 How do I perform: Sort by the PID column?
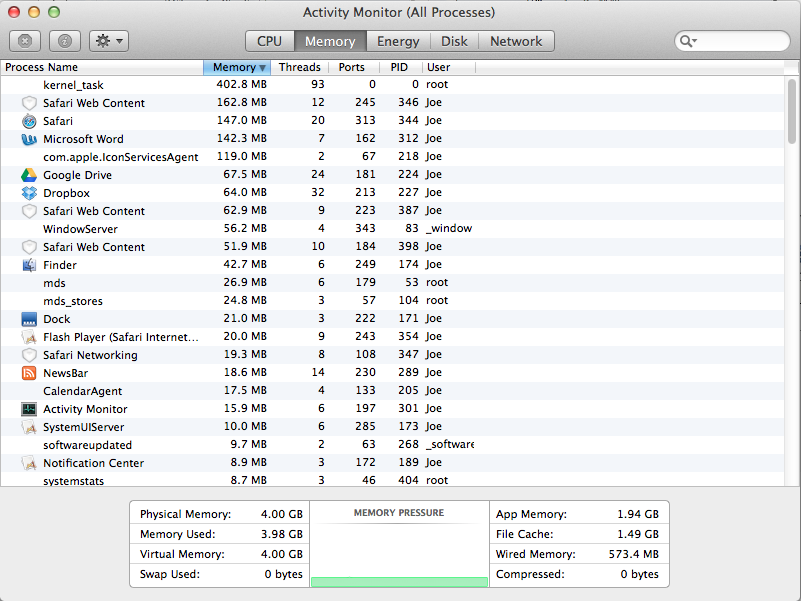coord(401,67)
